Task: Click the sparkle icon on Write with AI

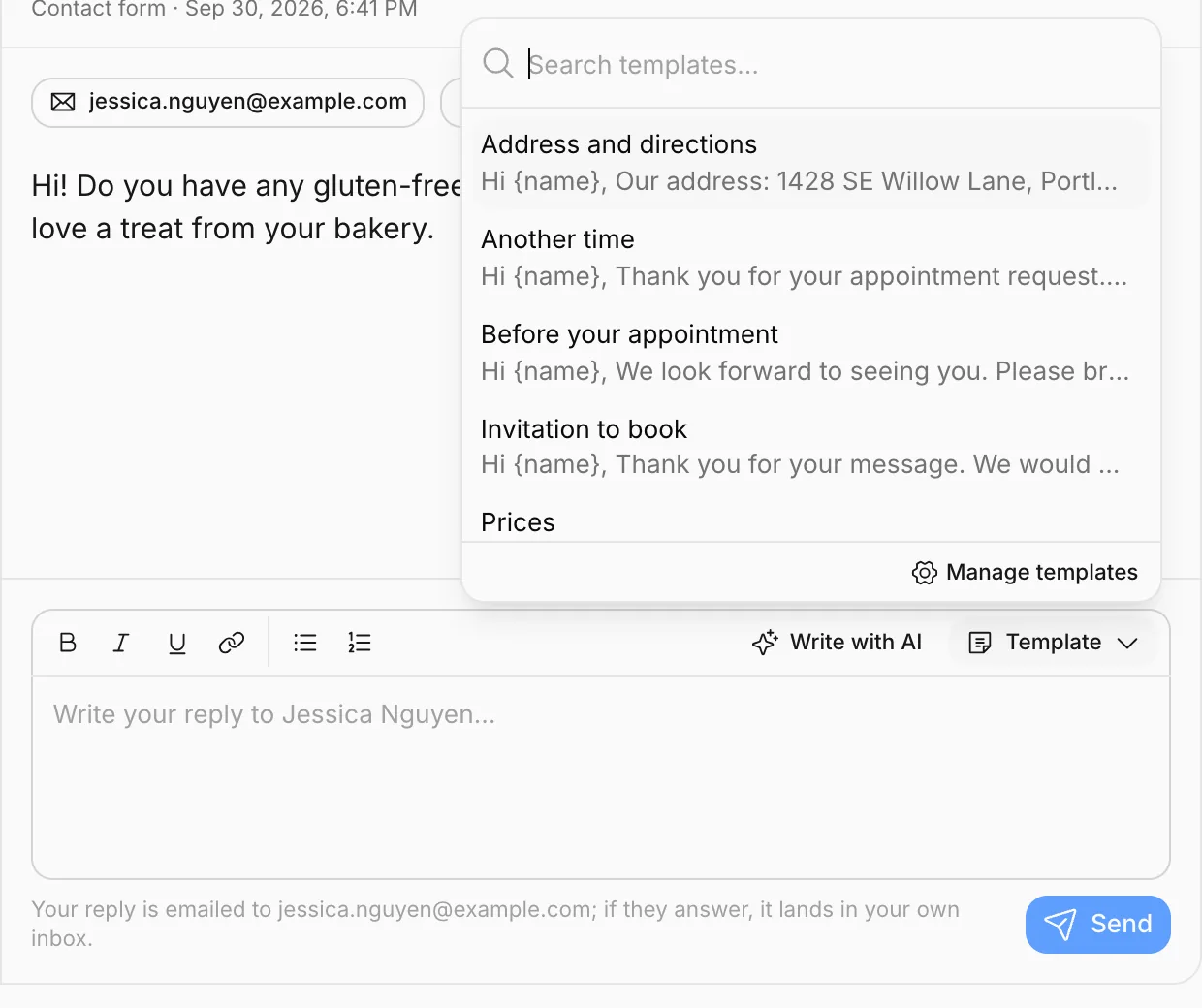Action: [765, 643]
